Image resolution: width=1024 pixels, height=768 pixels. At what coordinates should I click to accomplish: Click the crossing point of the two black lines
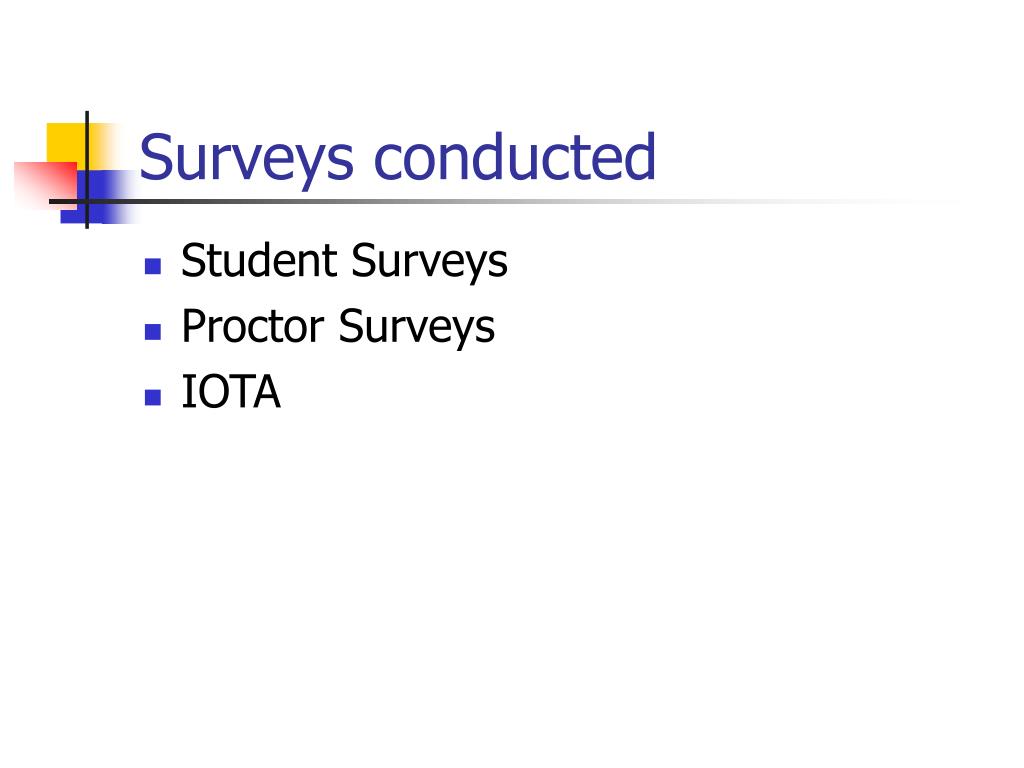point(87,201)
